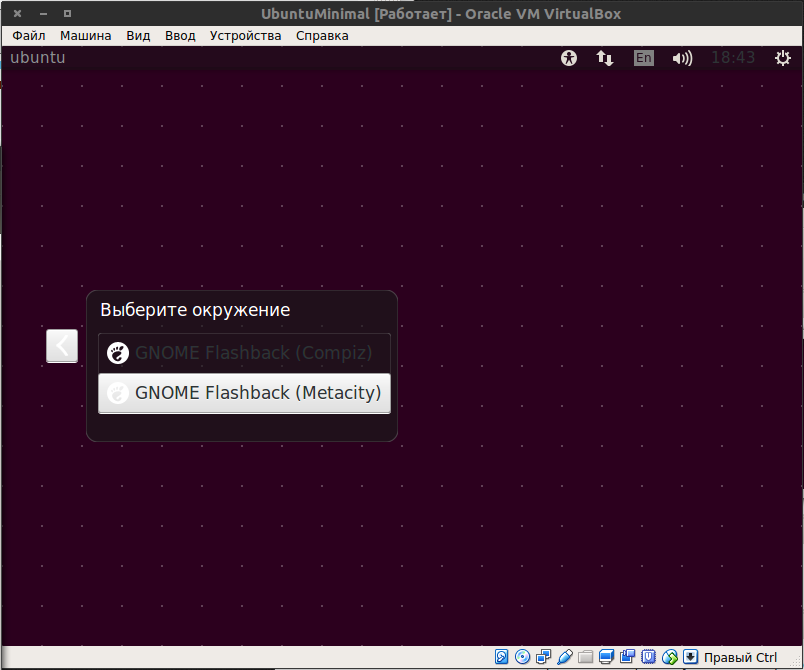The width and height of the screenshot is (804, 670).
Task: Select GNOME Flashback (Metacity) session
Action: pos(244,393)
